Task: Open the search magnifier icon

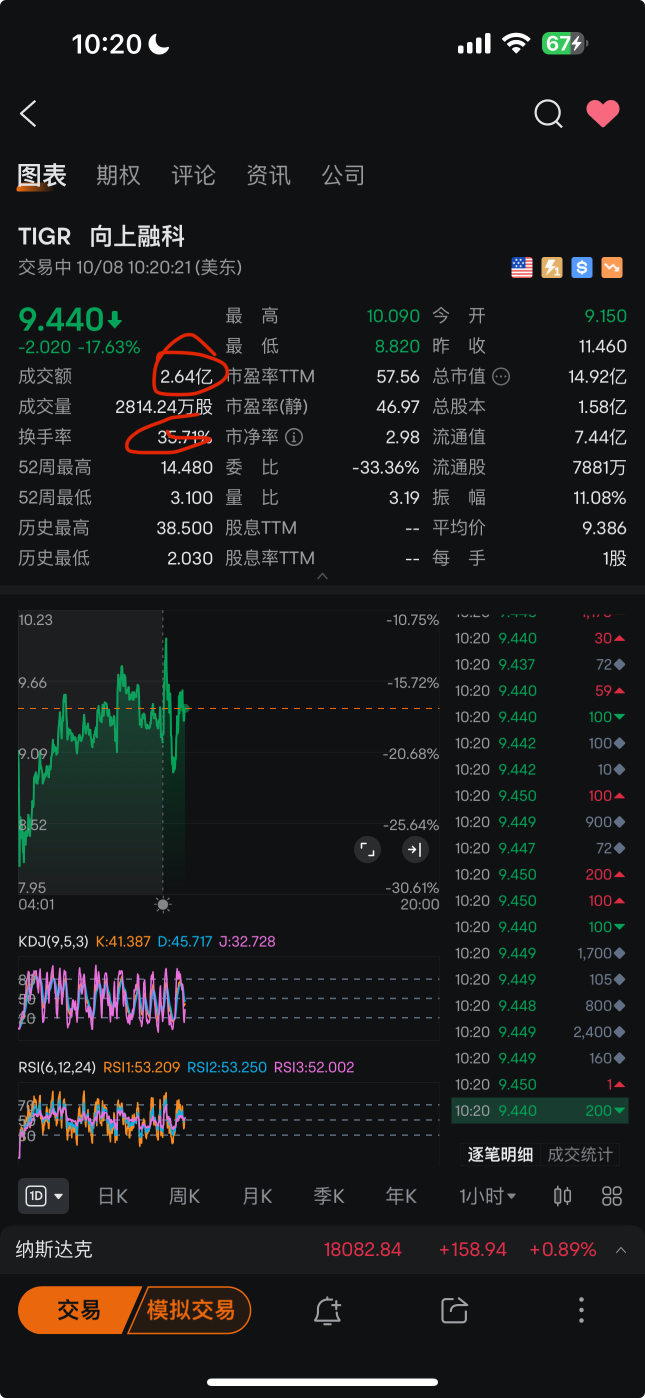Action: [548, 114]
